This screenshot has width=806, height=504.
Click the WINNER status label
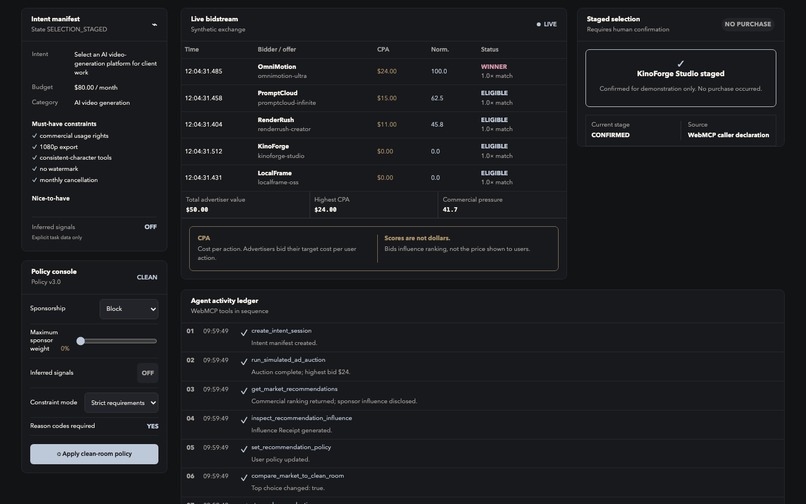[494, 67]
